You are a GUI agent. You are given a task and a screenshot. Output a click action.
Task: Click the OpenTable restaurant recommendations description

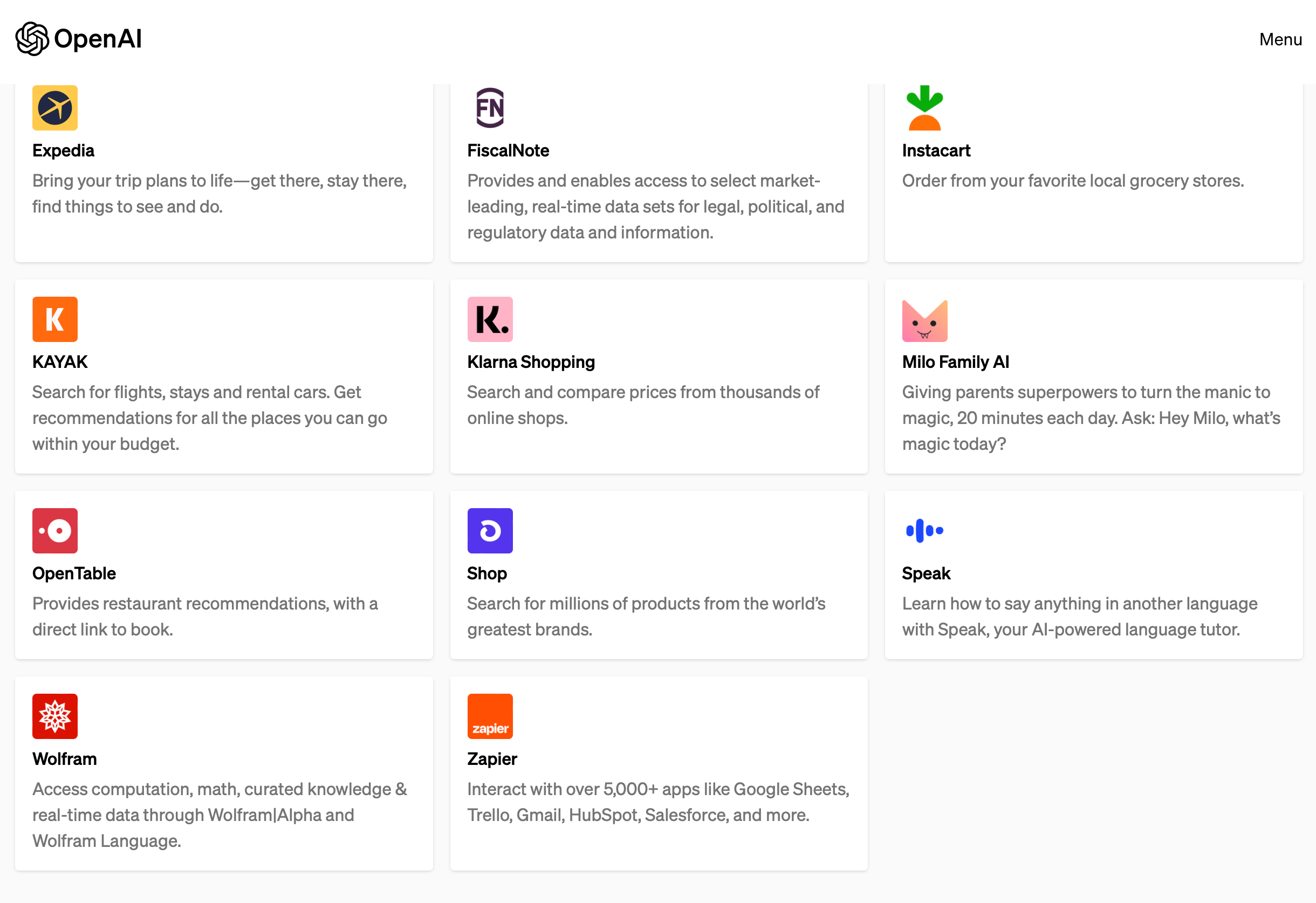[x=205, y=617]
